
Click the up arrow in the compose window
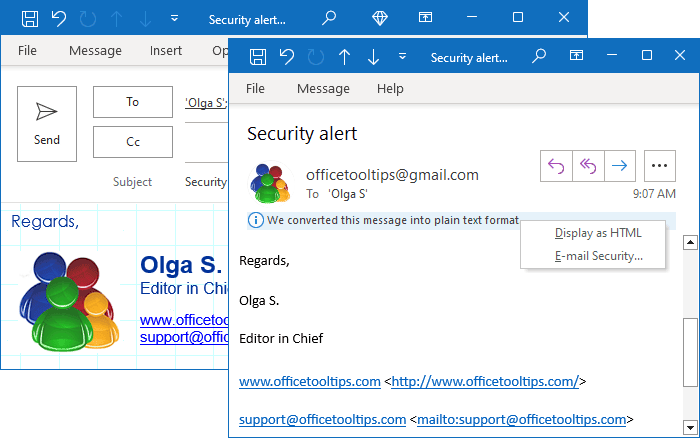click(117, 19)
